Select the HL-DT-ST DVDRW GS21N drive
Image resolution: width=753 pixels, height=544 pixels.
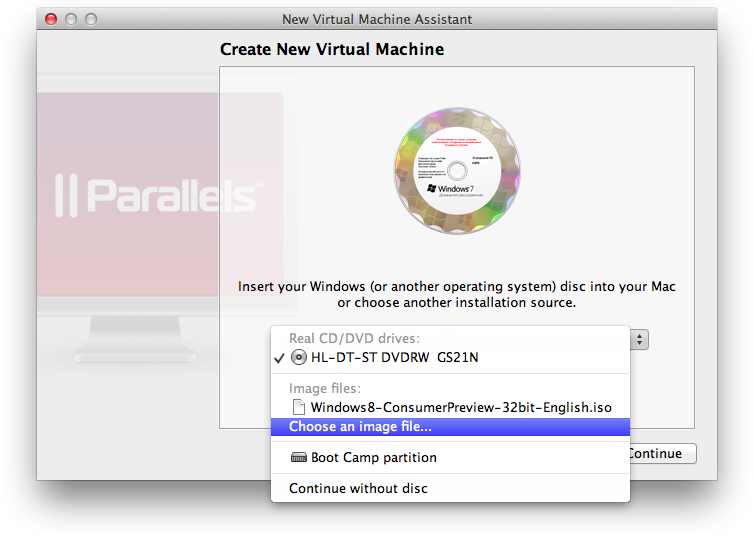pos(394,357)
